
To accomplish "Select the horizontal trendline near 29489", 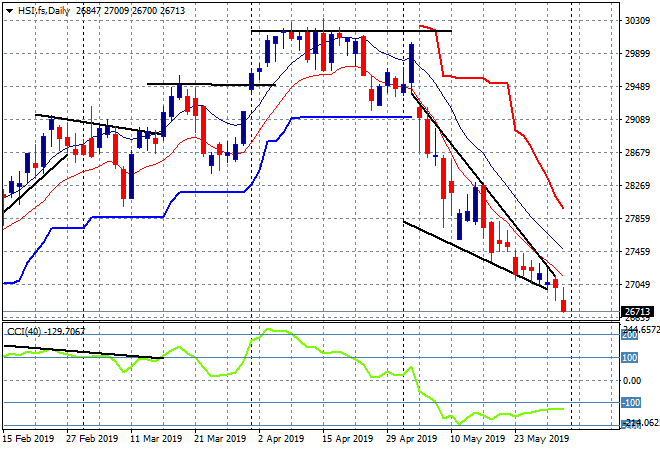I will pos(211,85).
